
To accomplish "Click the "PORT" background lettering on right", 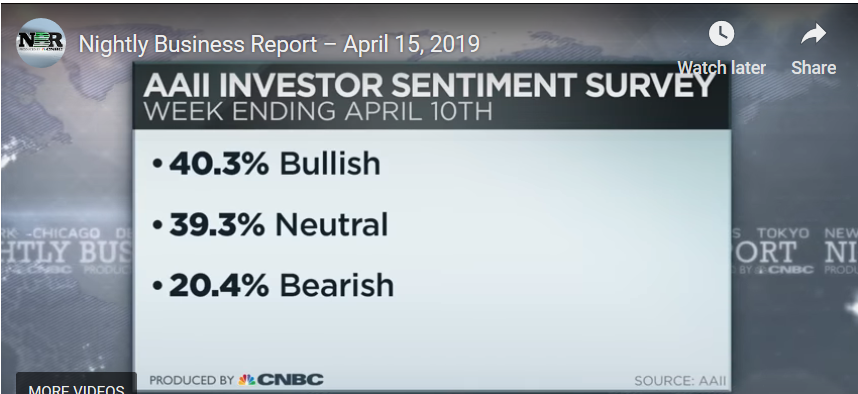I will tap(763, 253).
